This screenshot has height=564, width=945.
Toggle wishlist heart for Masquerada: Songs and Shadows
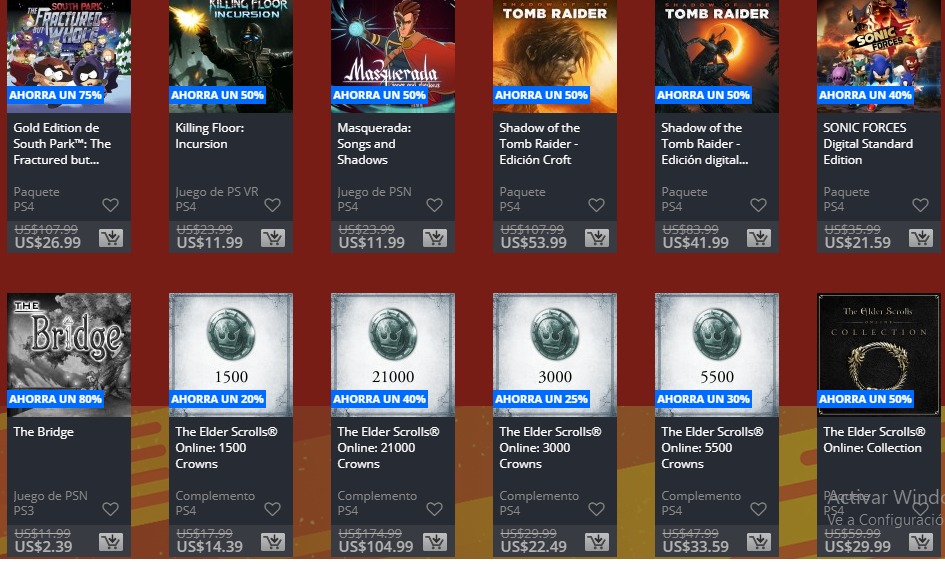click(x=435, y=205)
